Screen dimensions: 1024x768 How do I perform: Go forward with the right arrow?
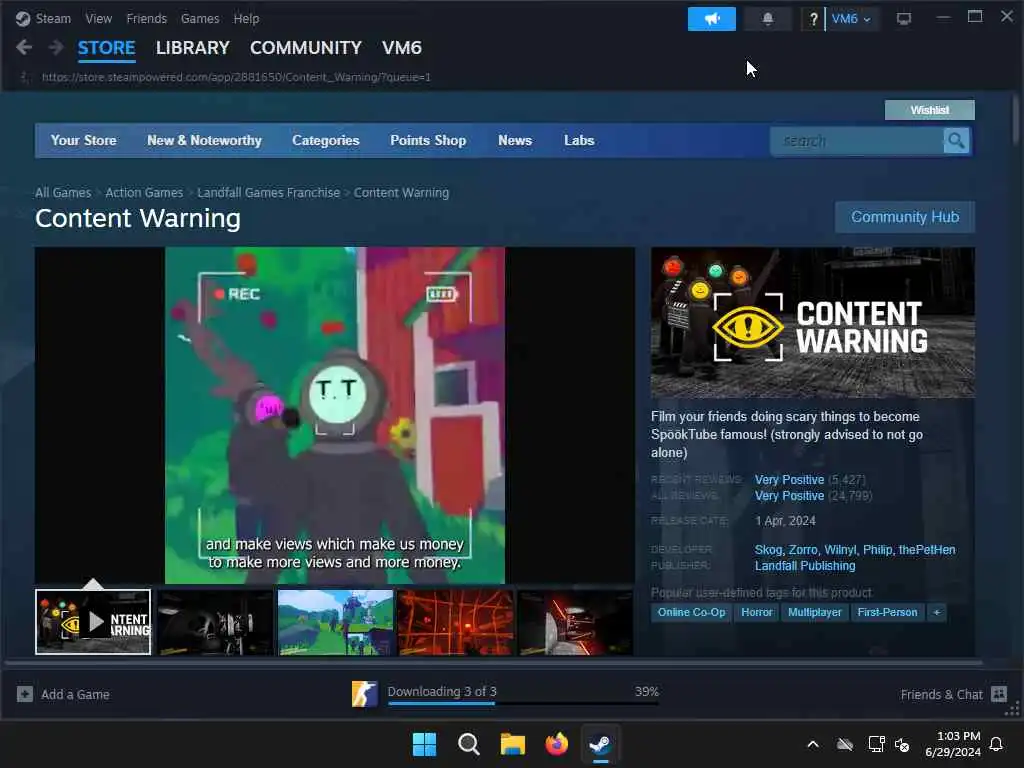tap(56, 48)
